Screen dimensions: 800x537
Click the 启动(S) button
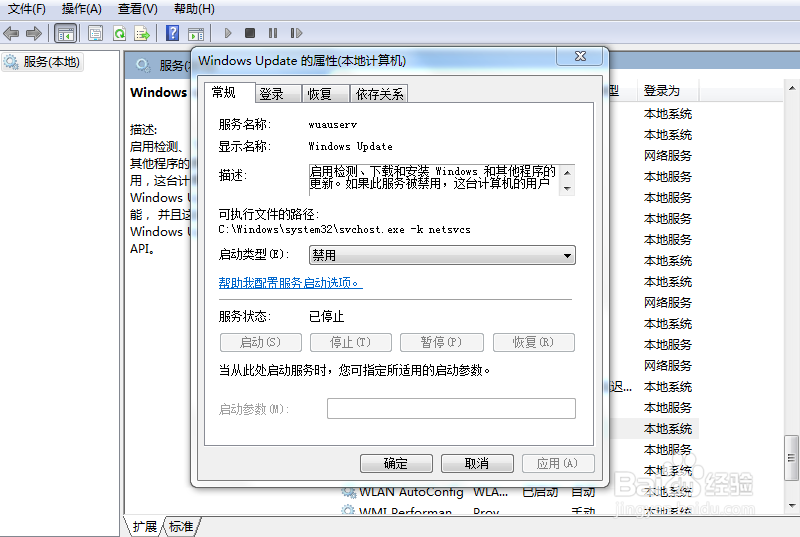tap(261, 342)
